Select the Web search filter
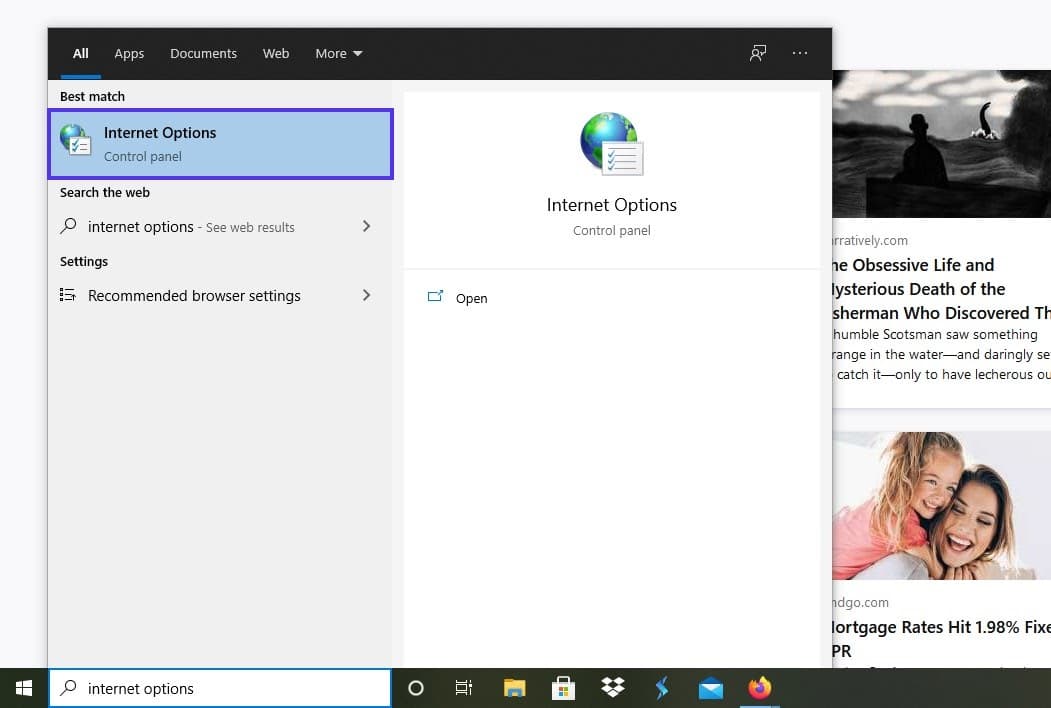Image resolution: width=1051 pixels, height=708 pixels. [x=276, y=53]
